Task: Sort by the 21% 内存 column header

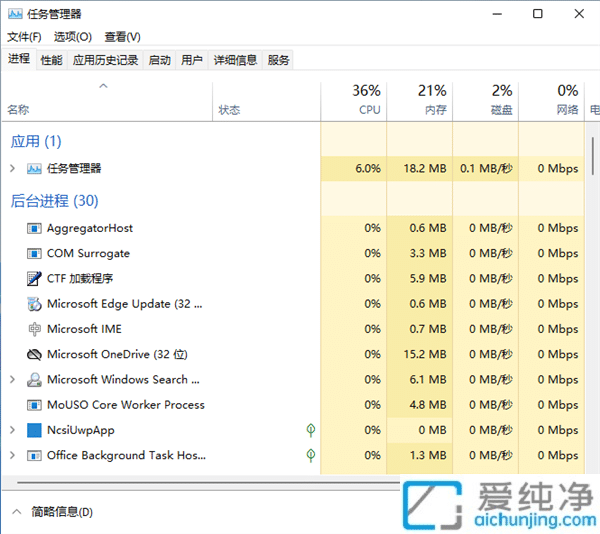Action: click(419, 102)
